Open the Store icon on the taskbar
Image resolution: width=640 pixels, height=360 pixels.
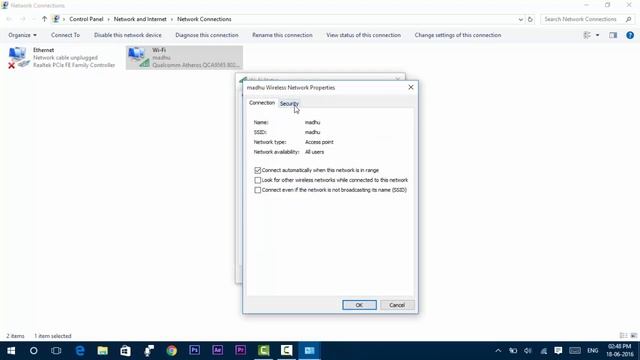click(x=125, y=351)
